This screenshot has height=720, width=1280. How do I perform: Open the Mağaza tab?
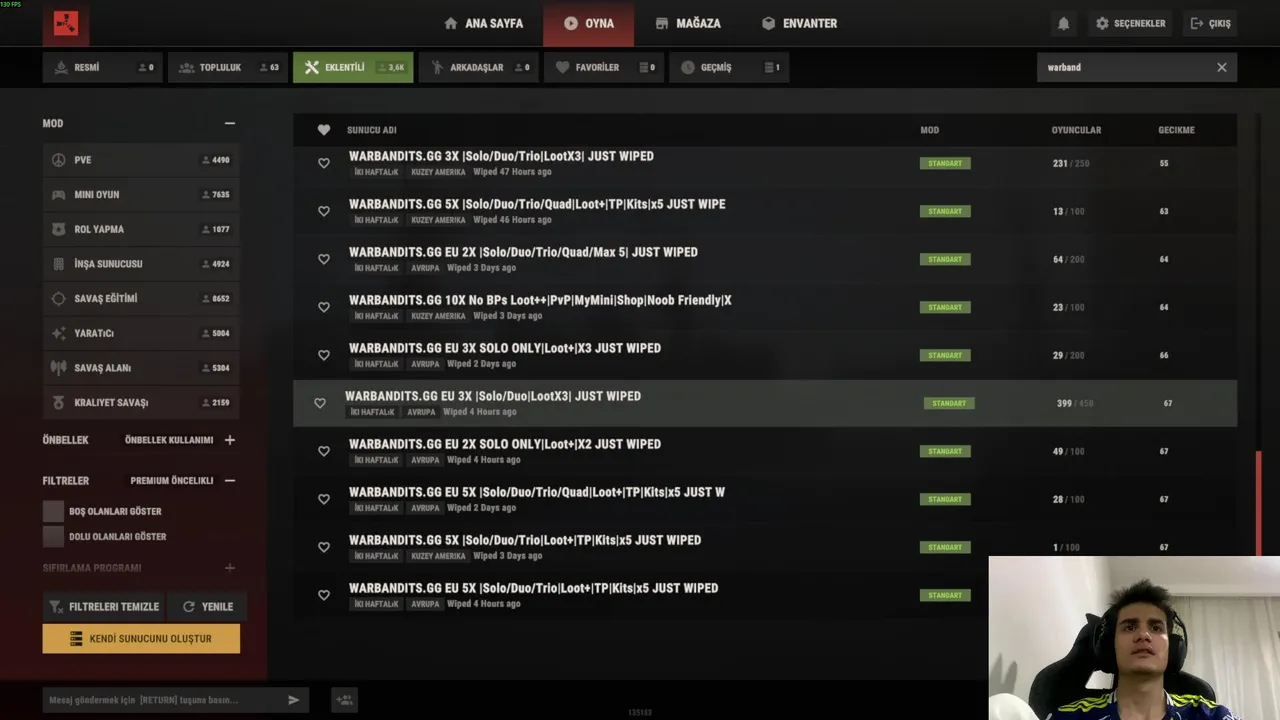[688, 23]
